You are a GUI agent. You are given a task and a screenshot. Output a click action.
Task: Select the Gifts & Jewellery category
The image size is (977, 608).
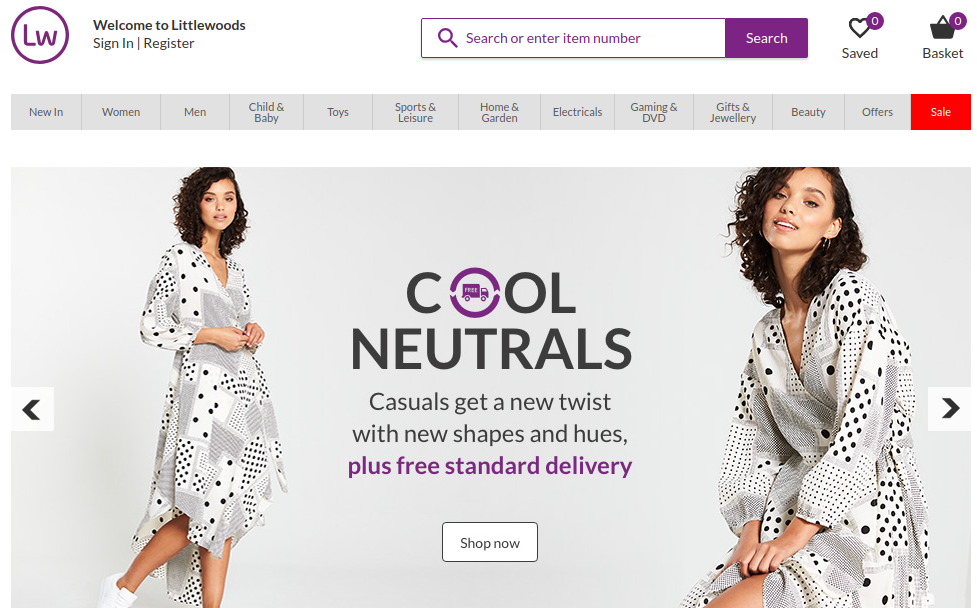pyautogui.click(x=733, y=112)
